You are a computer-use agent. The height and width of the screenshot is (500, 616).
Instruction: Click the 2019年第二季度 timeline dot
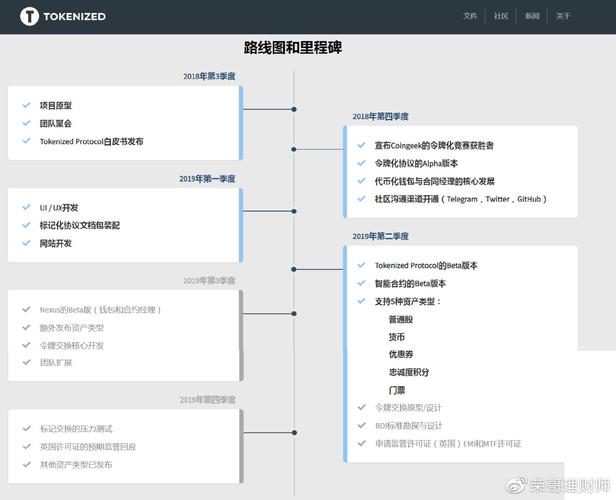pos(294,269)
